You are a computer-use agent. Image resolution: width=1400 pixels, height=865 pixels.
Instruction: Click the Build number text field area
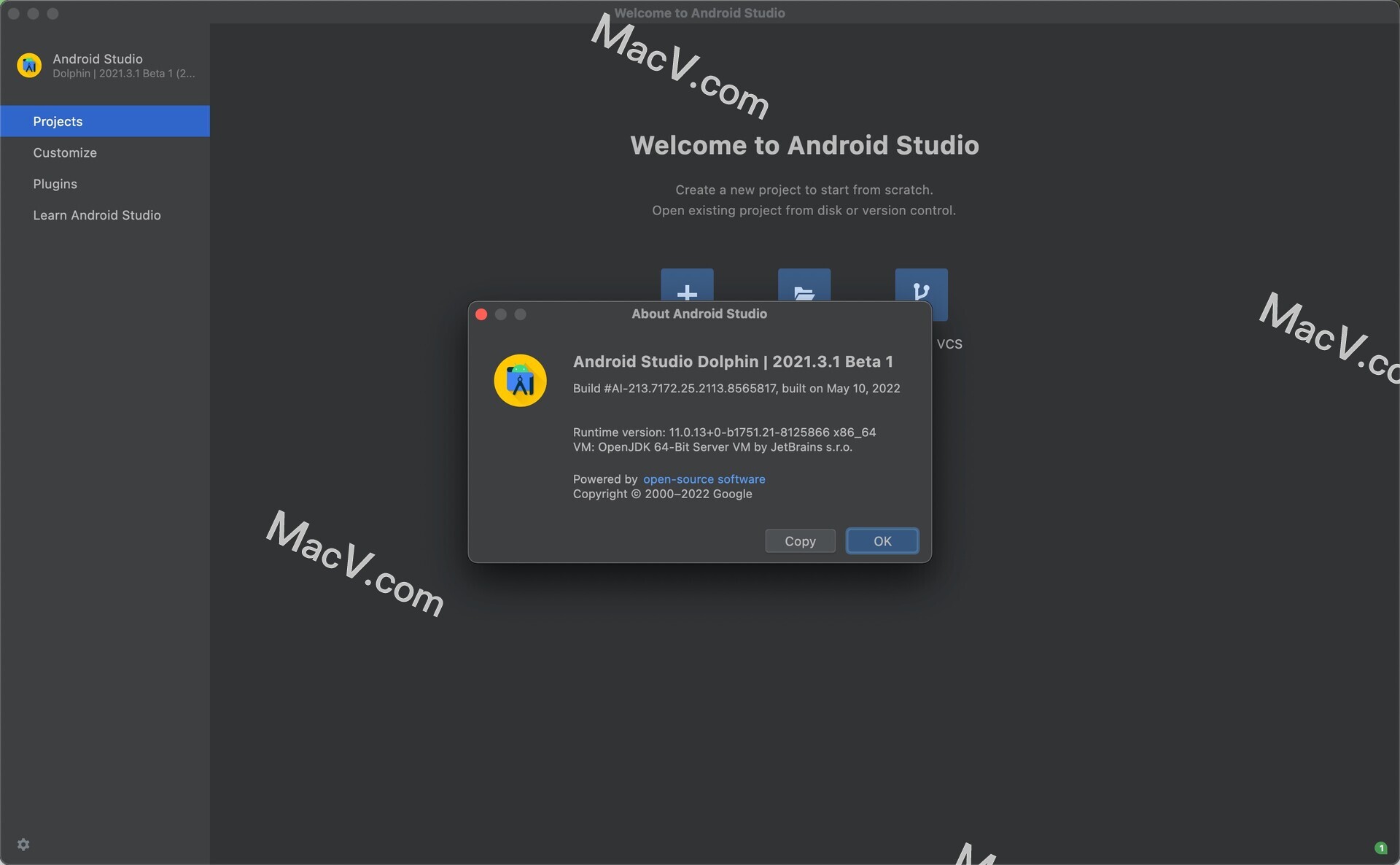pyautogui.click(x=736, y=388)
